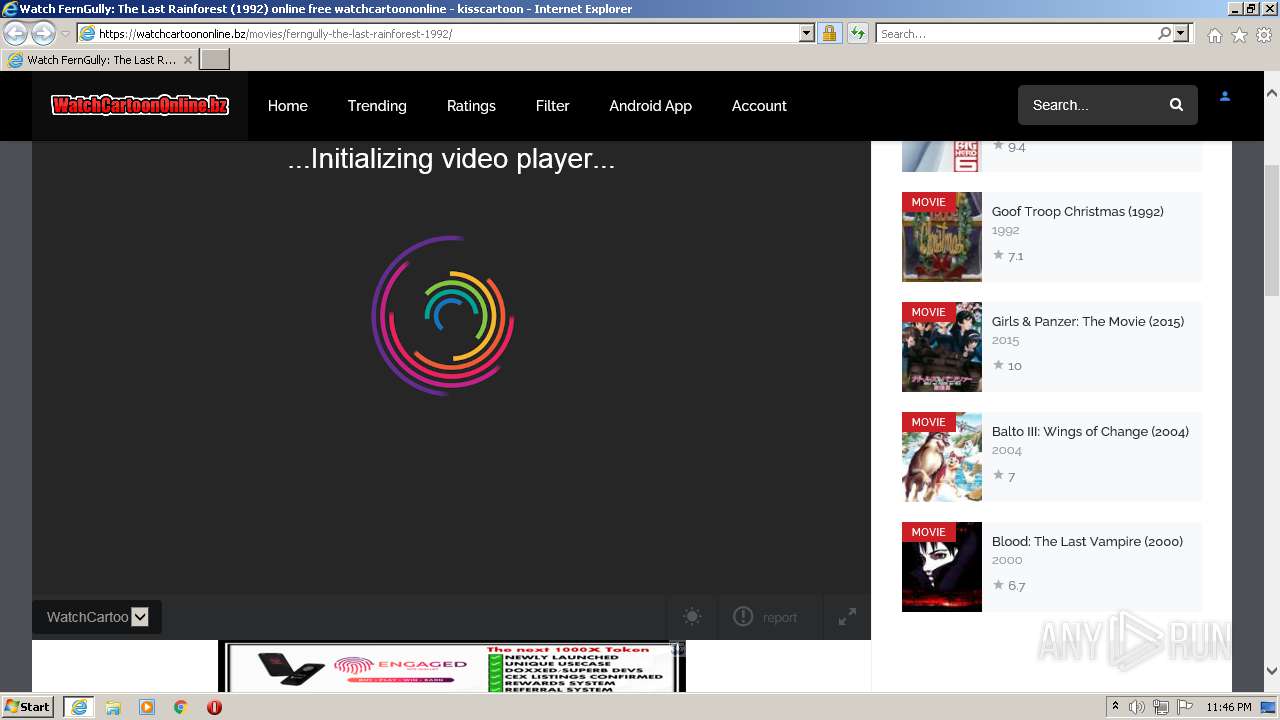The height and width of the screenshot is (720, 1280).
Task: Open the Android App menu item
Action: [650, 105]
